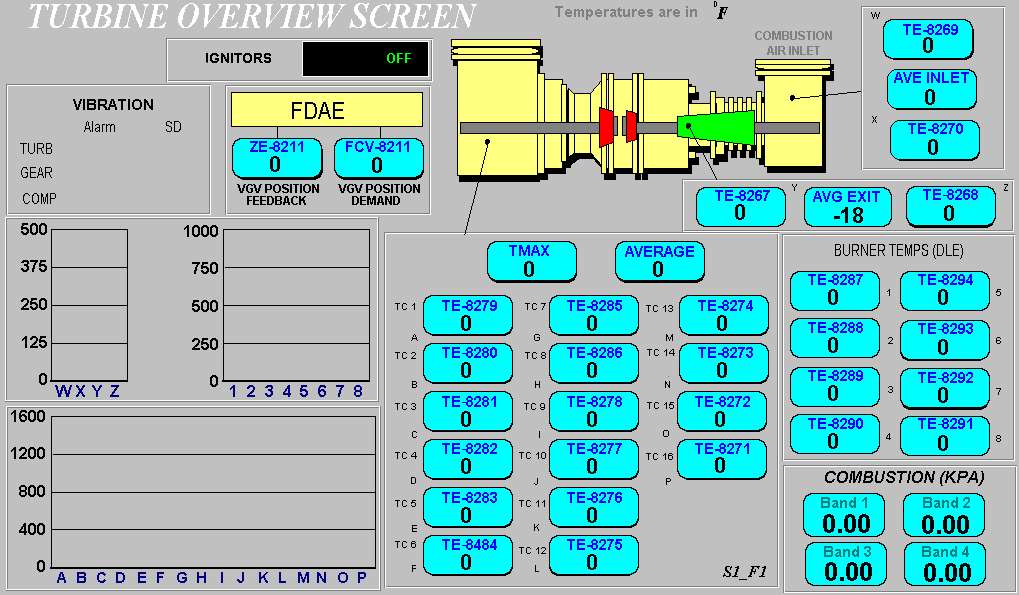The height and width of the screenshot is (595, 1019).
Task: Click the AVG EXIT temperature showing -18
Action: tap(847, 206)
